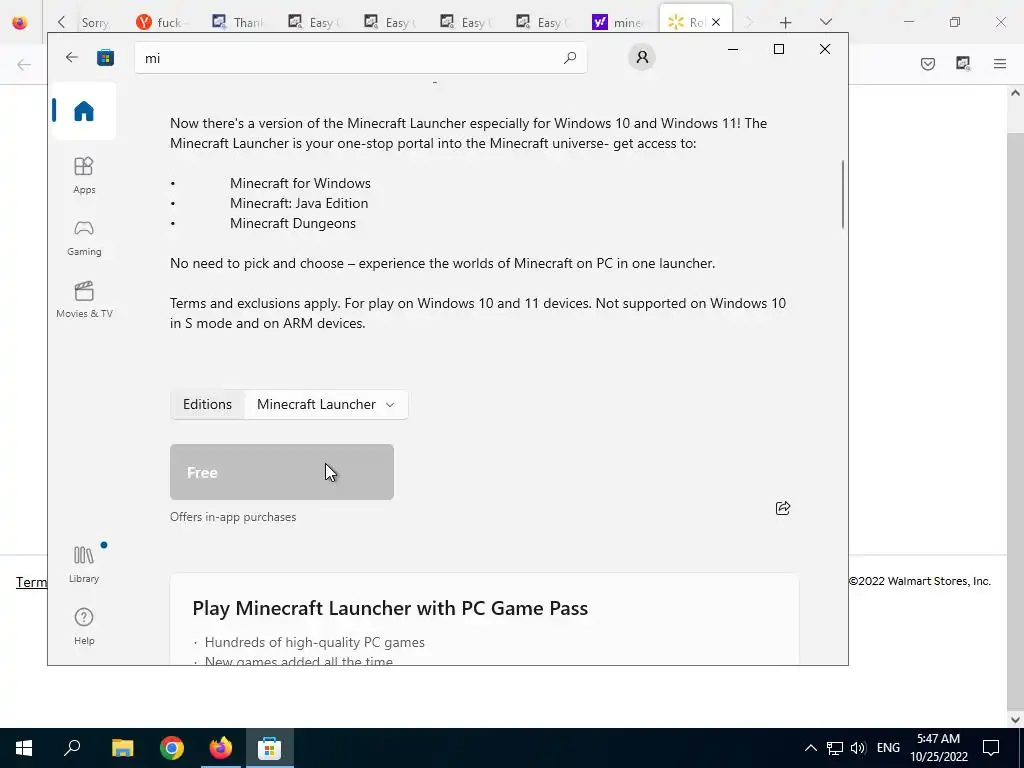
Task: Click the Firefox logo at the tab bar start
Action: point(20,22)
